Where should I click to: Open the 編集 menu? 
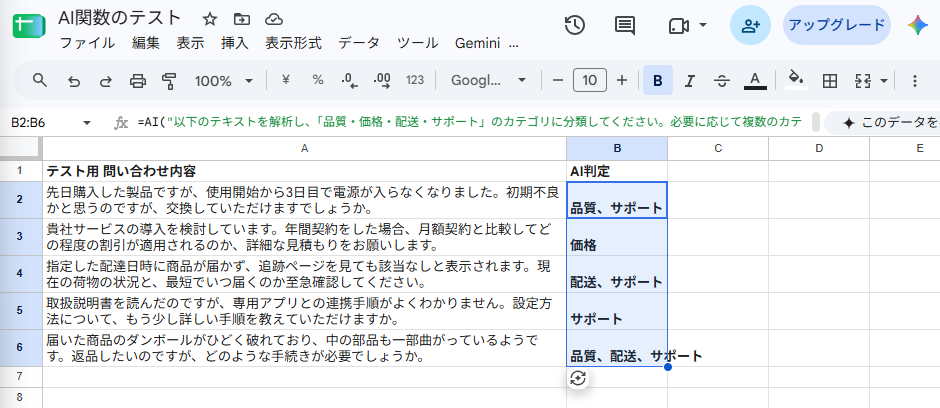coord(146,43)
